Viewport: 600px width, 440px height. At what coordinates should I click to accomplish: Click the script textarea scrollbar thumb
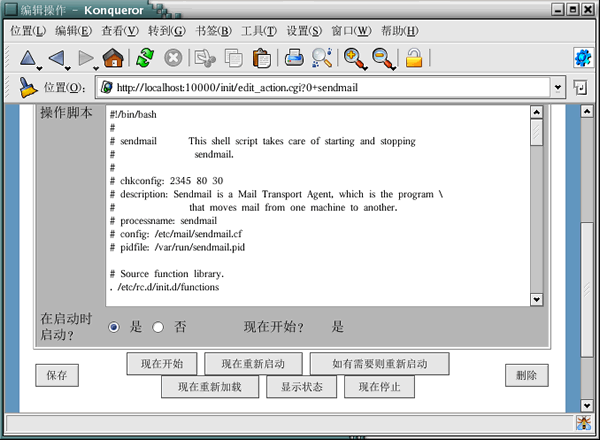[536, 132]
